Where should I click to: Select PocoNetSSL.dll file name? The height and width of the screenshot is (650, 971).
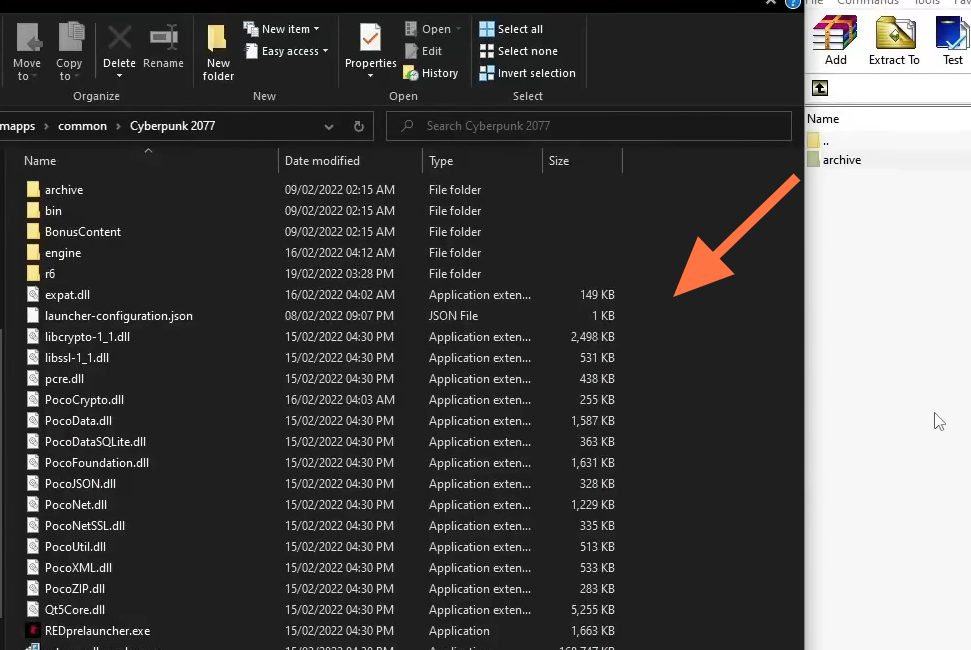tap(85, 526)
